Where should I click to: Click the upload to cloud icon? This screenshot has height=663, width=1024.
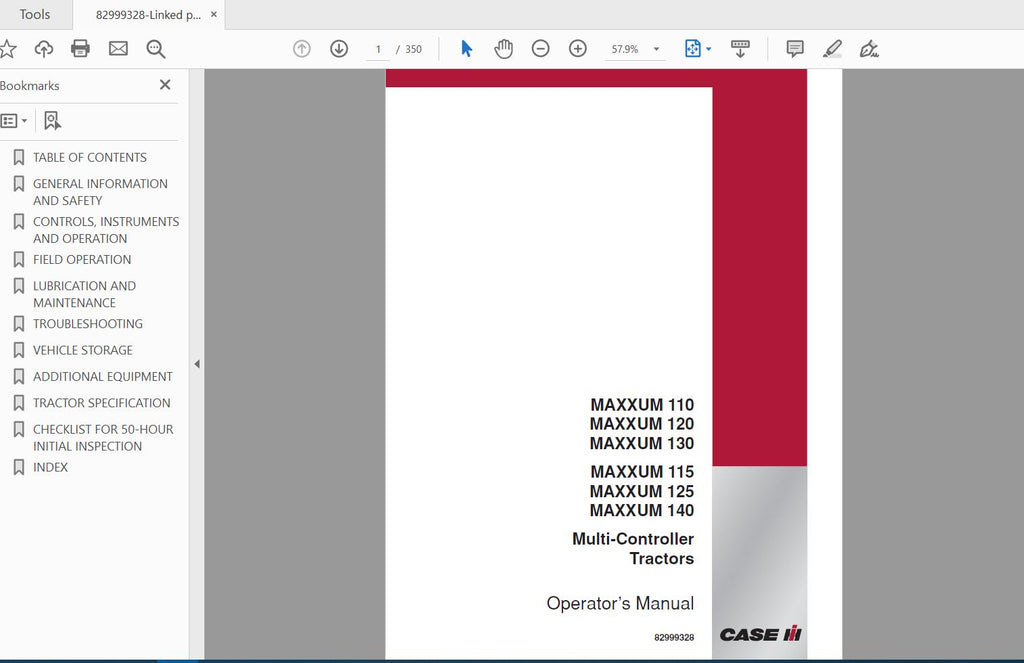coord(44,48)
